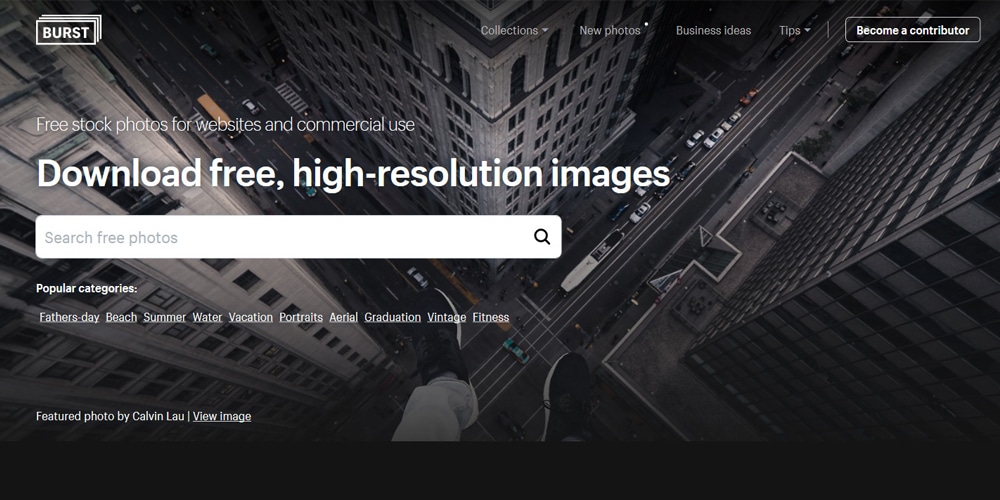Click the 'Download free, high-resolution images' heading

(x=353, y=173)
